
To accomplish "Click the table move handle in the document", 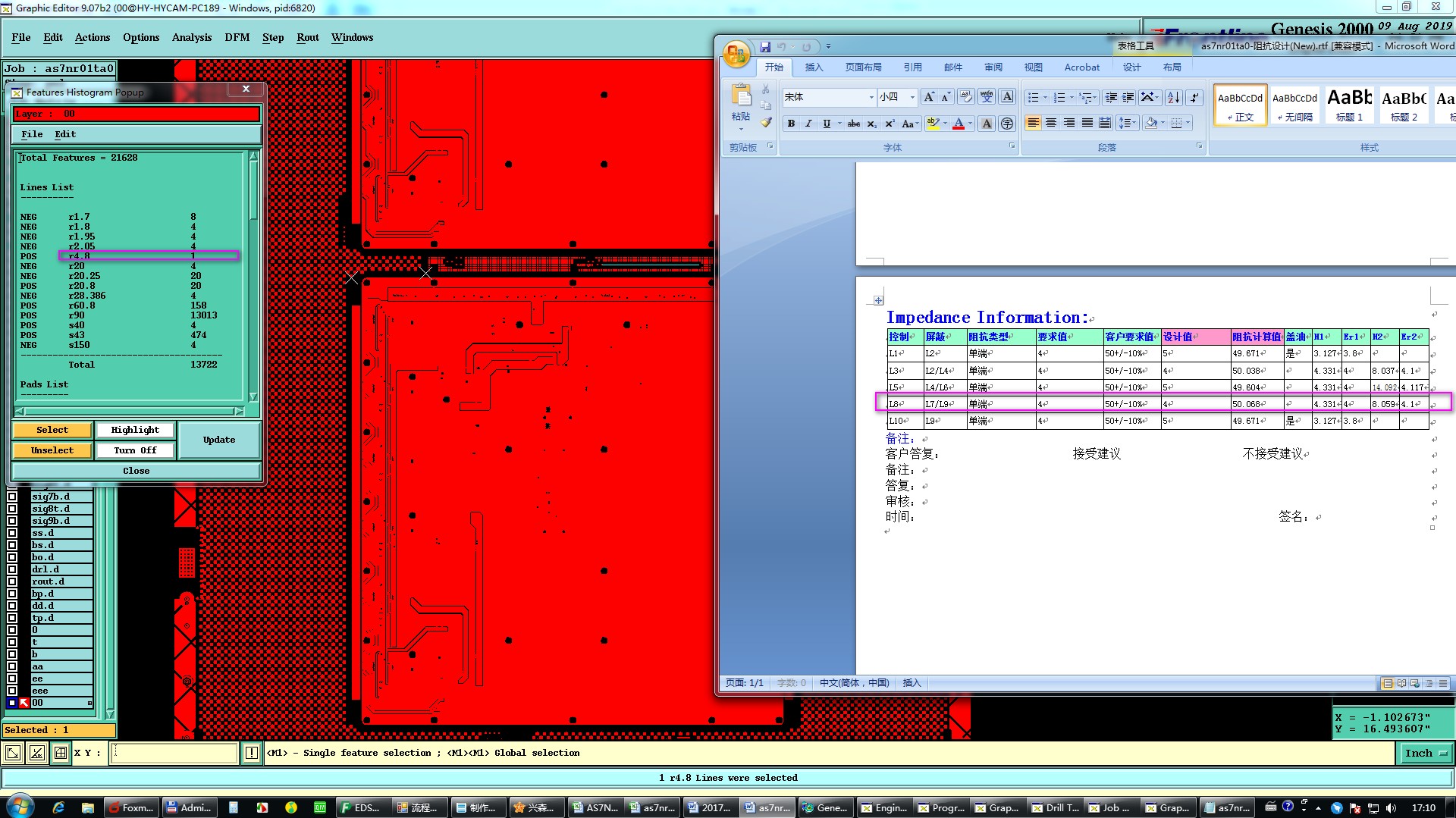I will click(x=878, y=300).
